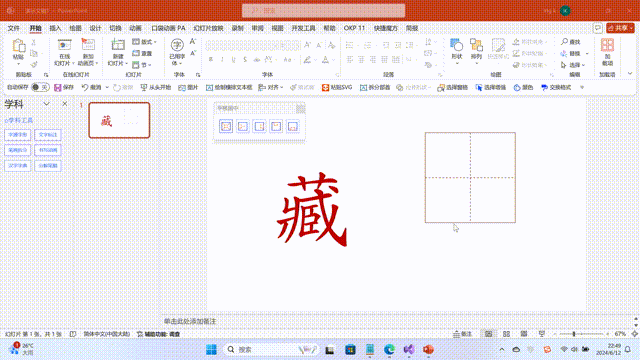Click the Paste SVG (粘贴SVG) button

tap(337, 87)
